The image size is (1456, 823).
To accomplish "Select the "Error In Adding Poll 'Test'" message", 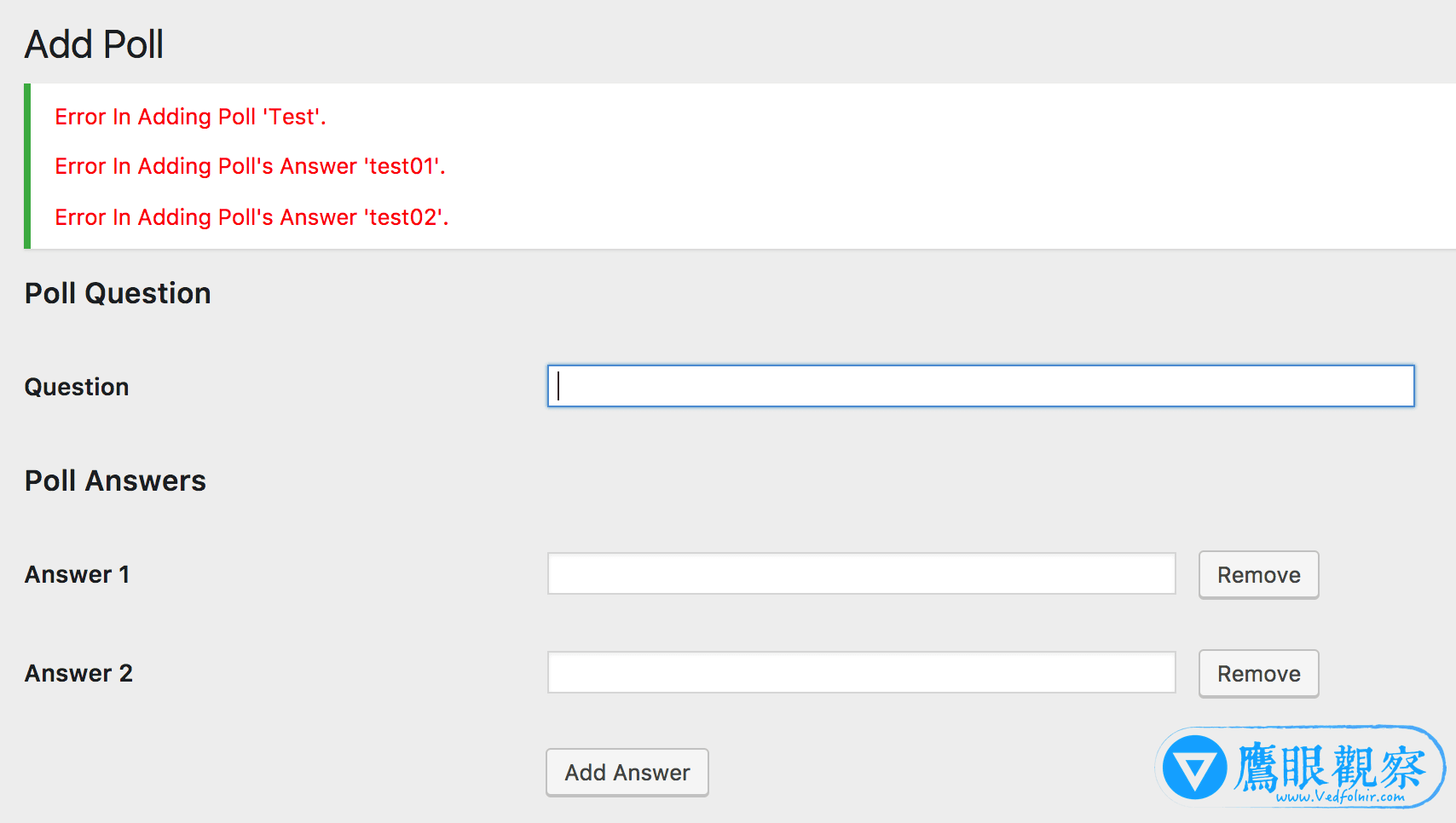I will 190,117.
